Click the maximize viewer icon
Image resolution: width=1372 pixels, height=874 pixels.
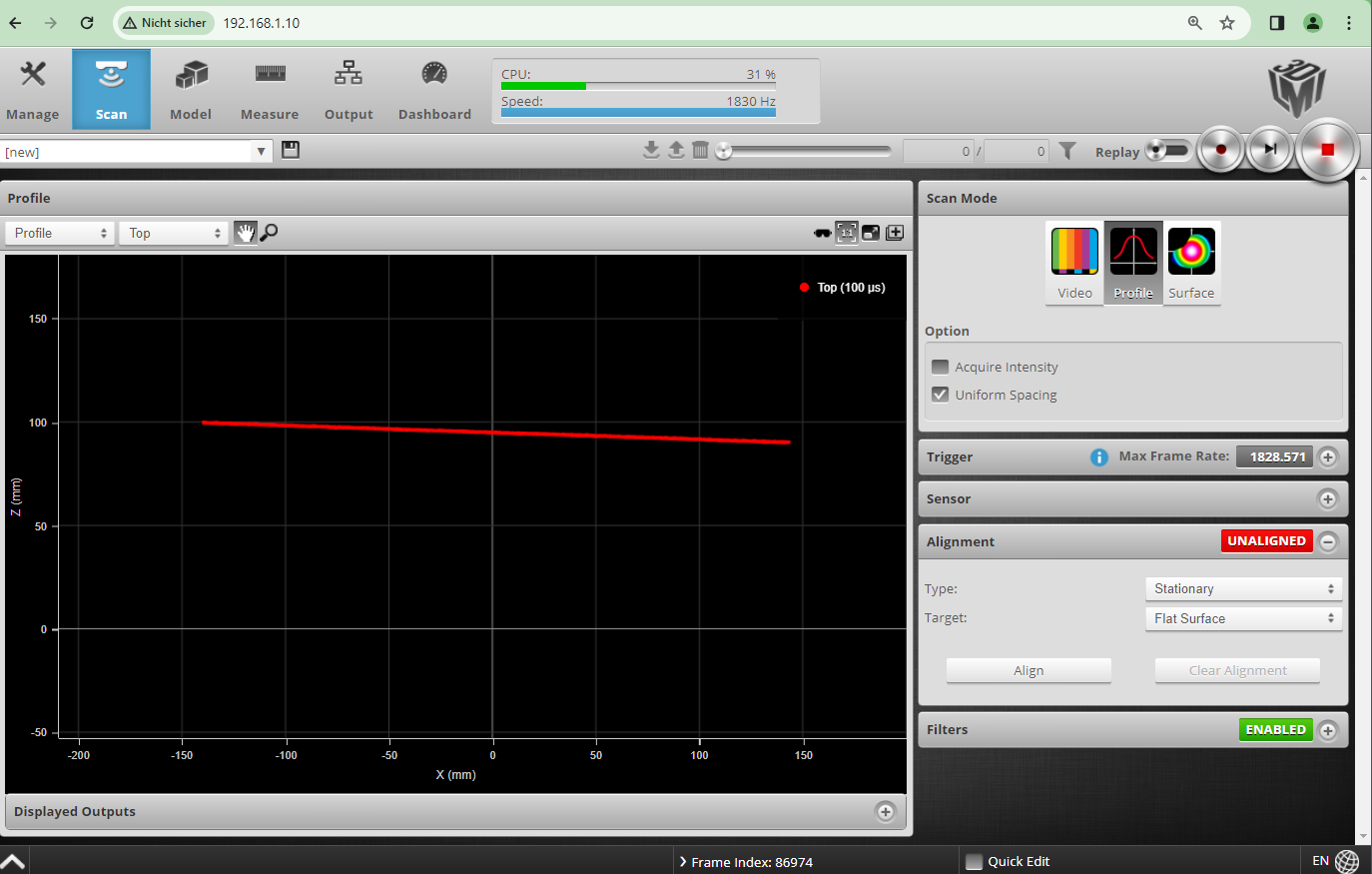pos(871,233)
